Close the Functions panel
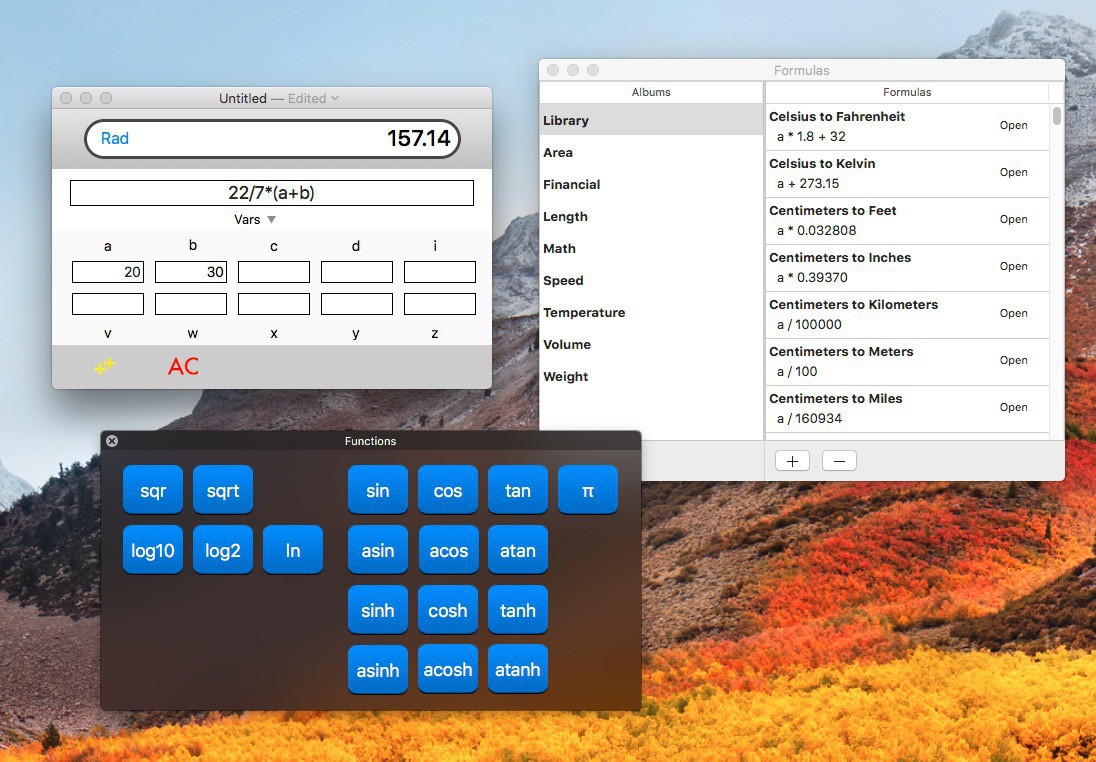Viewport: 1096px width, 762px height. click(x=112, y=441)
